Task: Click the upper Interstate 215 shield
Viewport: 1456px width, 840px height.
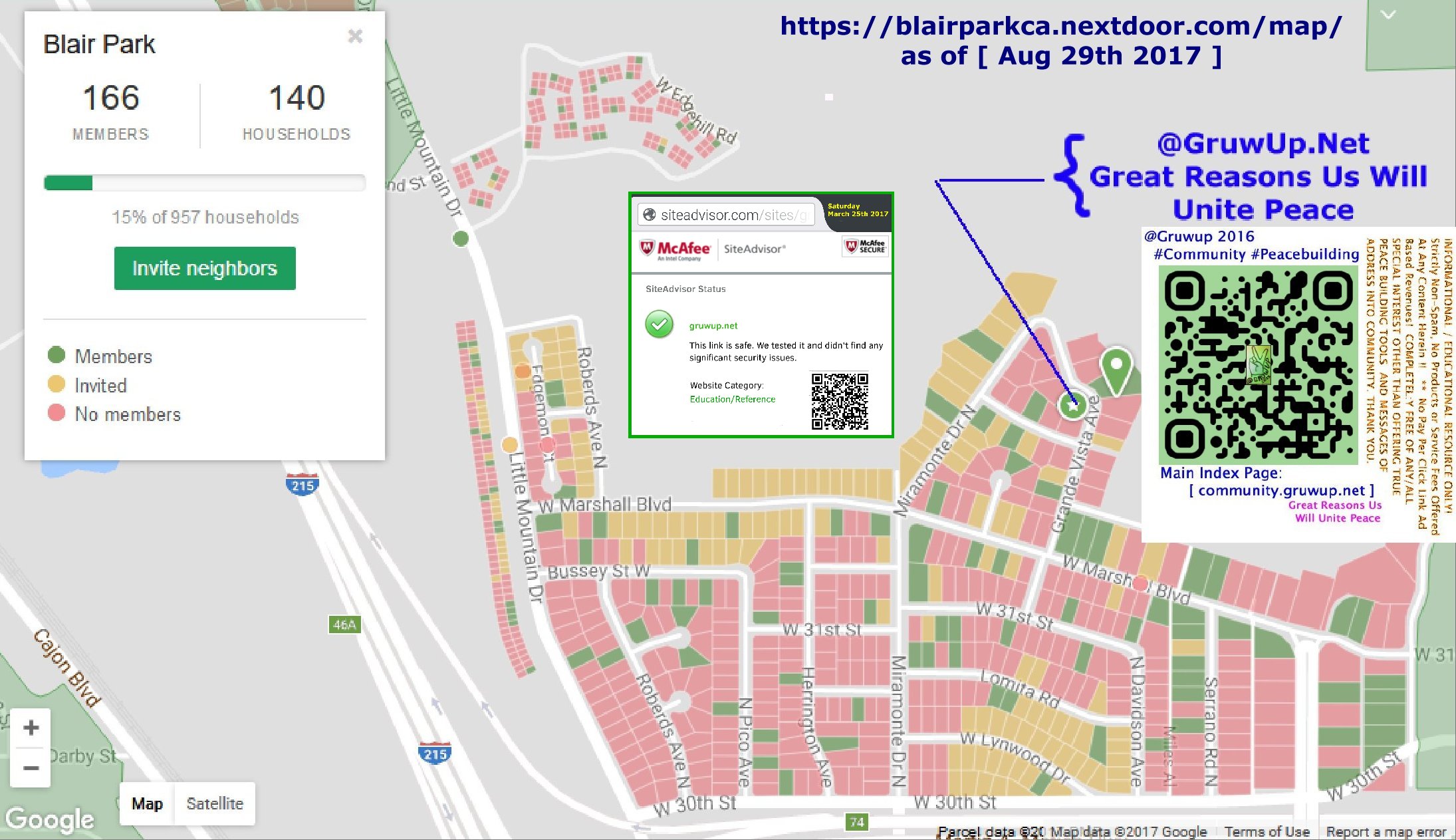Action: (x=302, y=484)
